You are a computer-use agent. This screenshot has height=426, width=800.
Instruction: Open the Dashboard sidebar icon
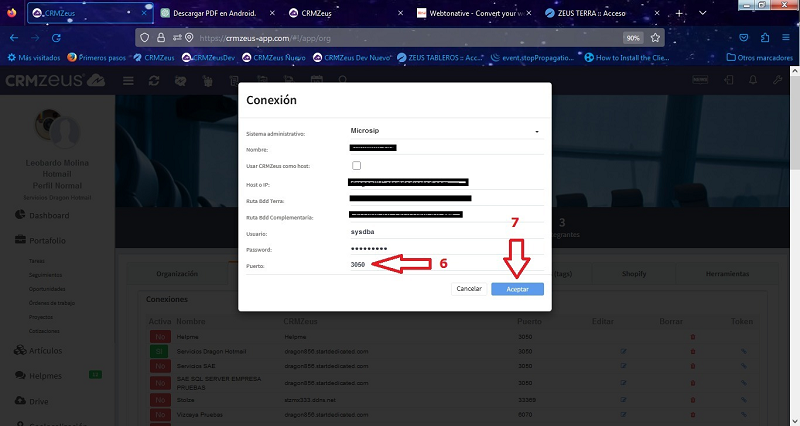[x=21, y=215]
